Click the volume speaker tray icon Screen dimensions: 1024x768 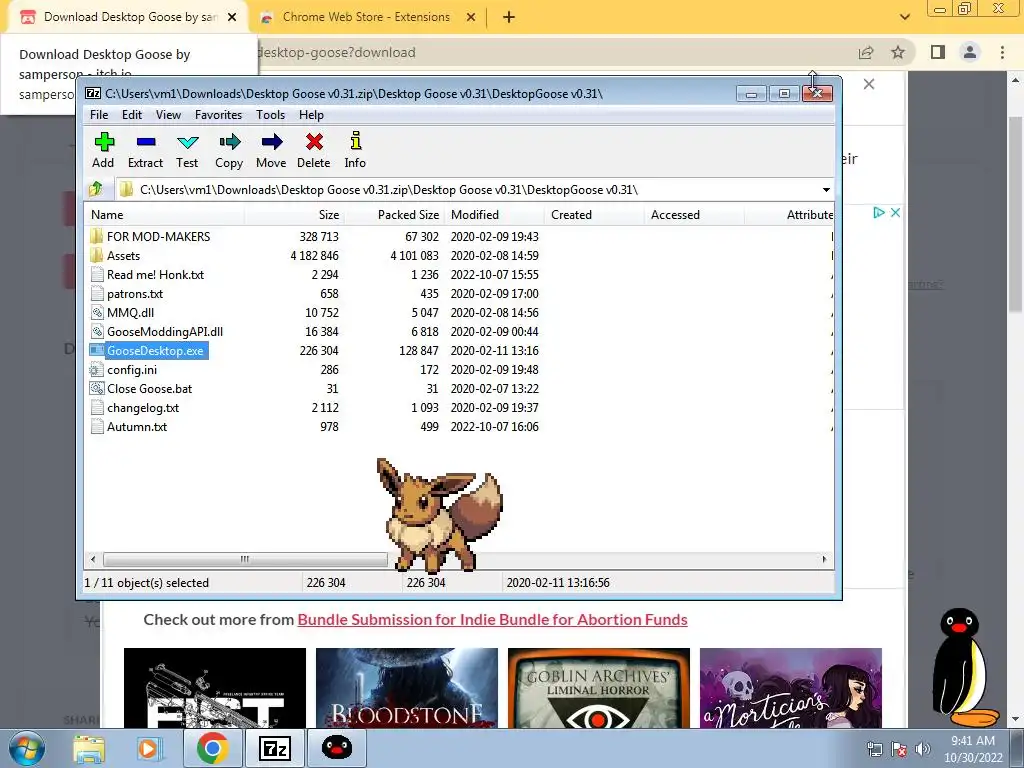pyautogui.click(x=922, y=749)
